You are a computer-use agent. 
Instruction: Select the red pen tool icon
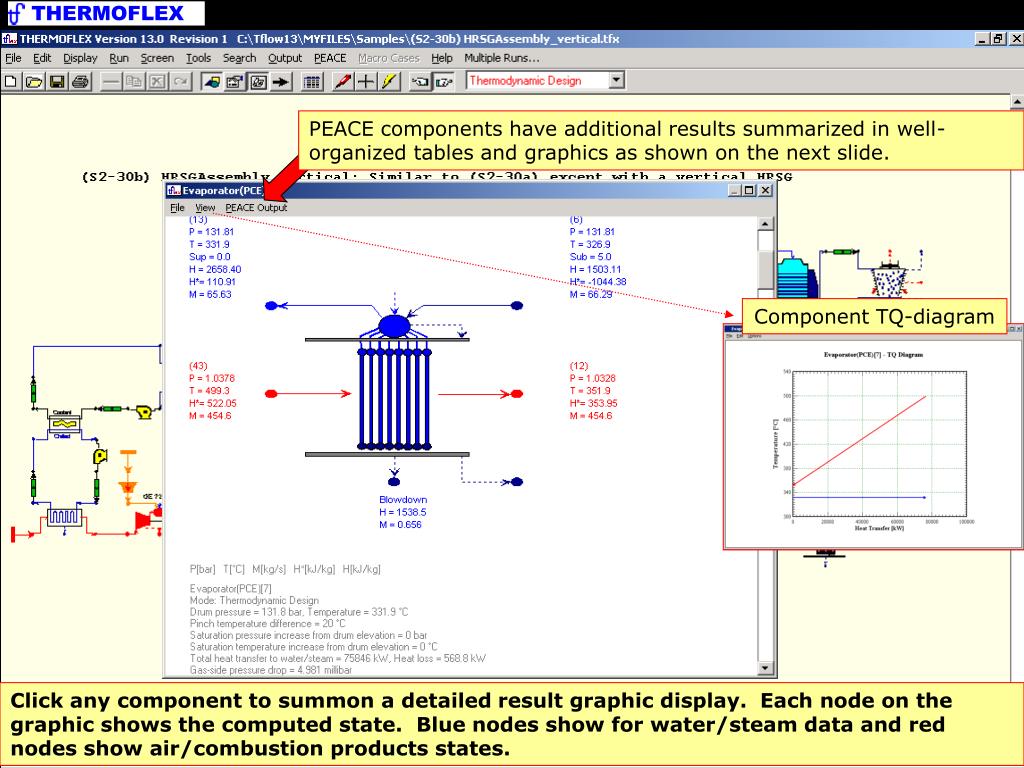pyautogui.click(x=342, y=81)
